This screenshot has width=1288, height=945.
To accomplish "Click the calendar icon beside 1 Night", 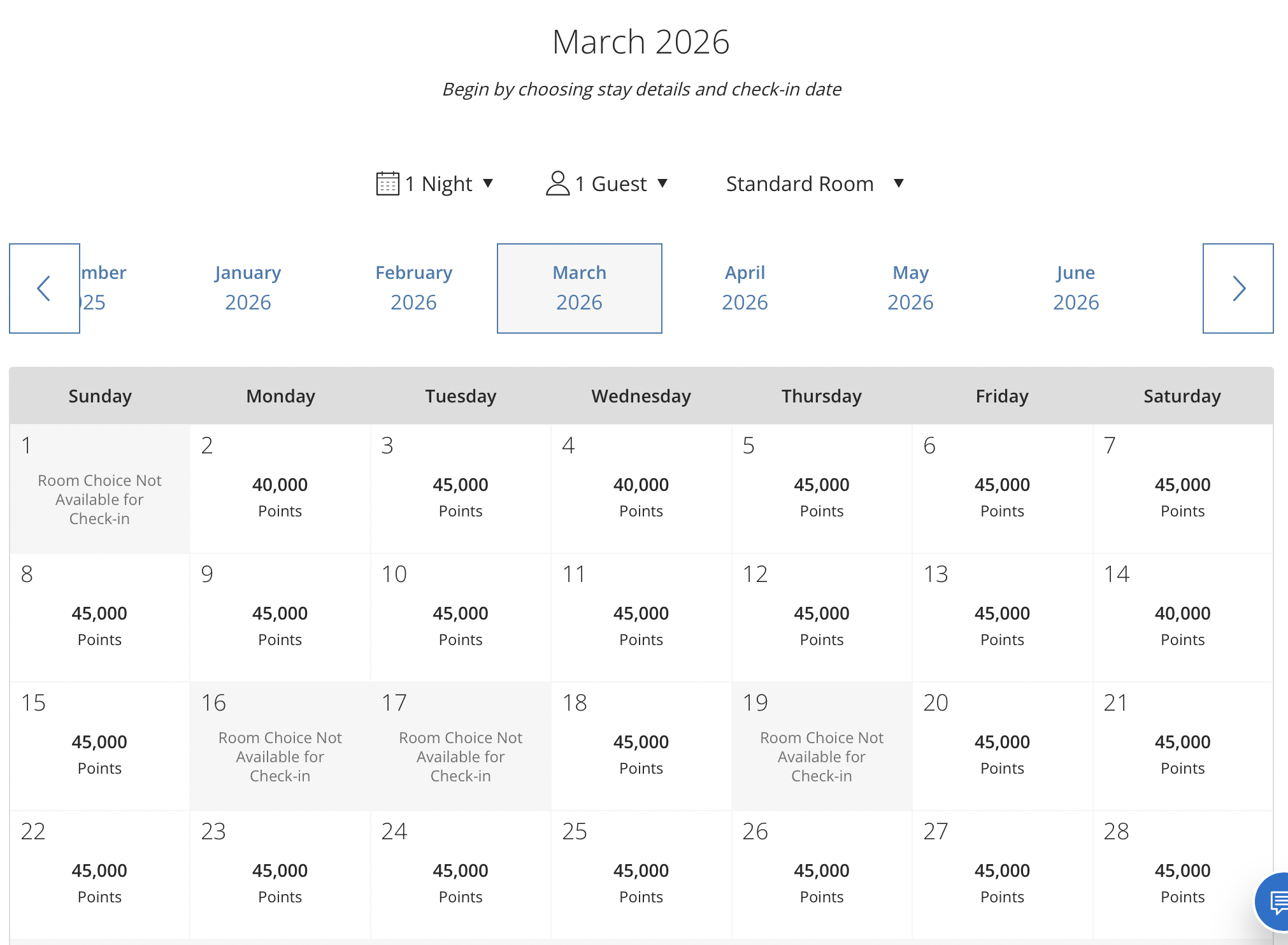I will (387, 183).
